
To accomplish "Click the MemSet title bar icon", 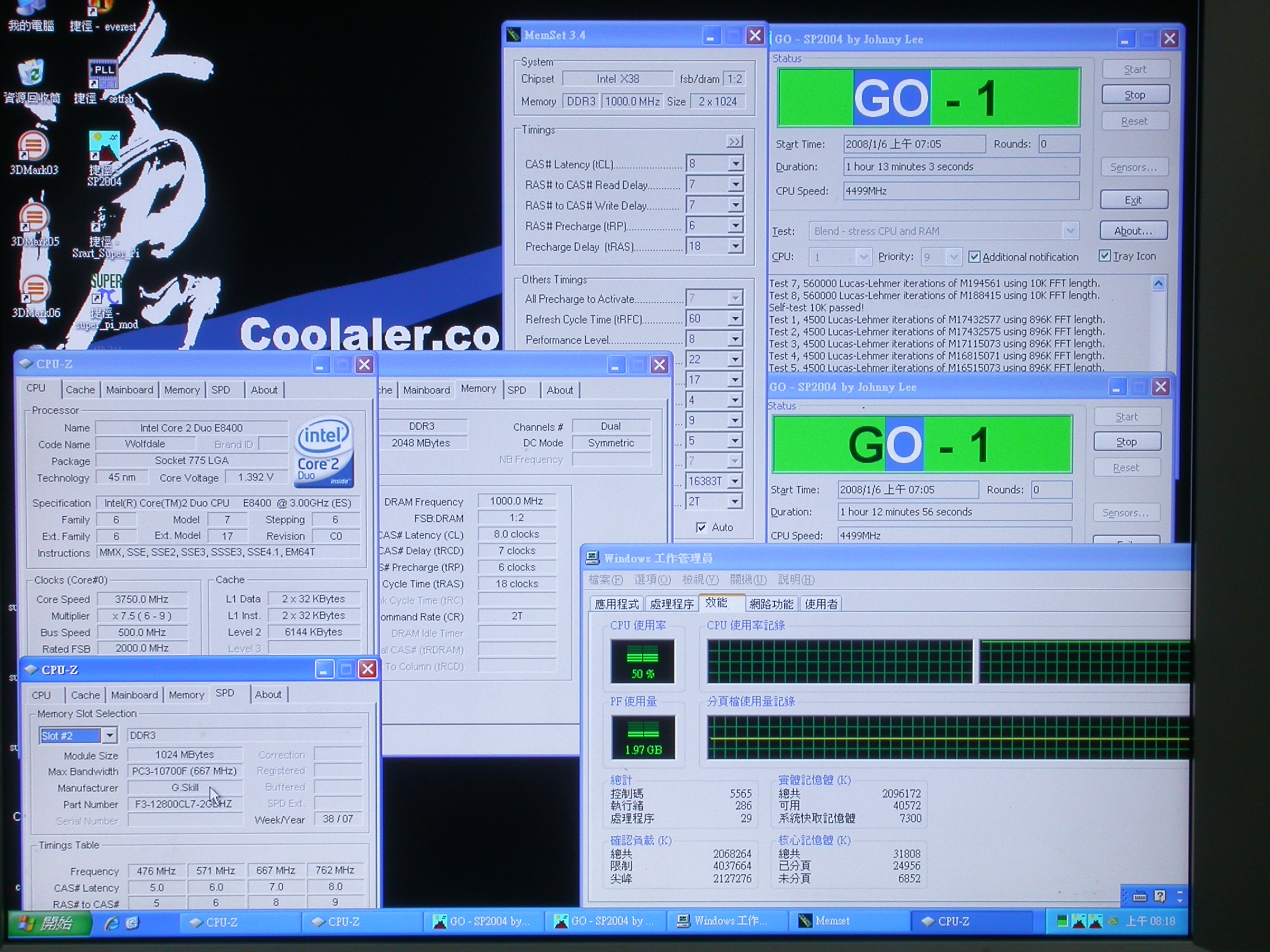I will click(513, 35).
